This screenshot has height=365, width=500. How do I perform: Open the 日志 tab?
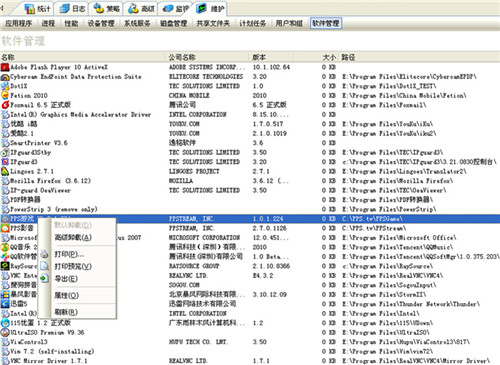coord(72,9)
